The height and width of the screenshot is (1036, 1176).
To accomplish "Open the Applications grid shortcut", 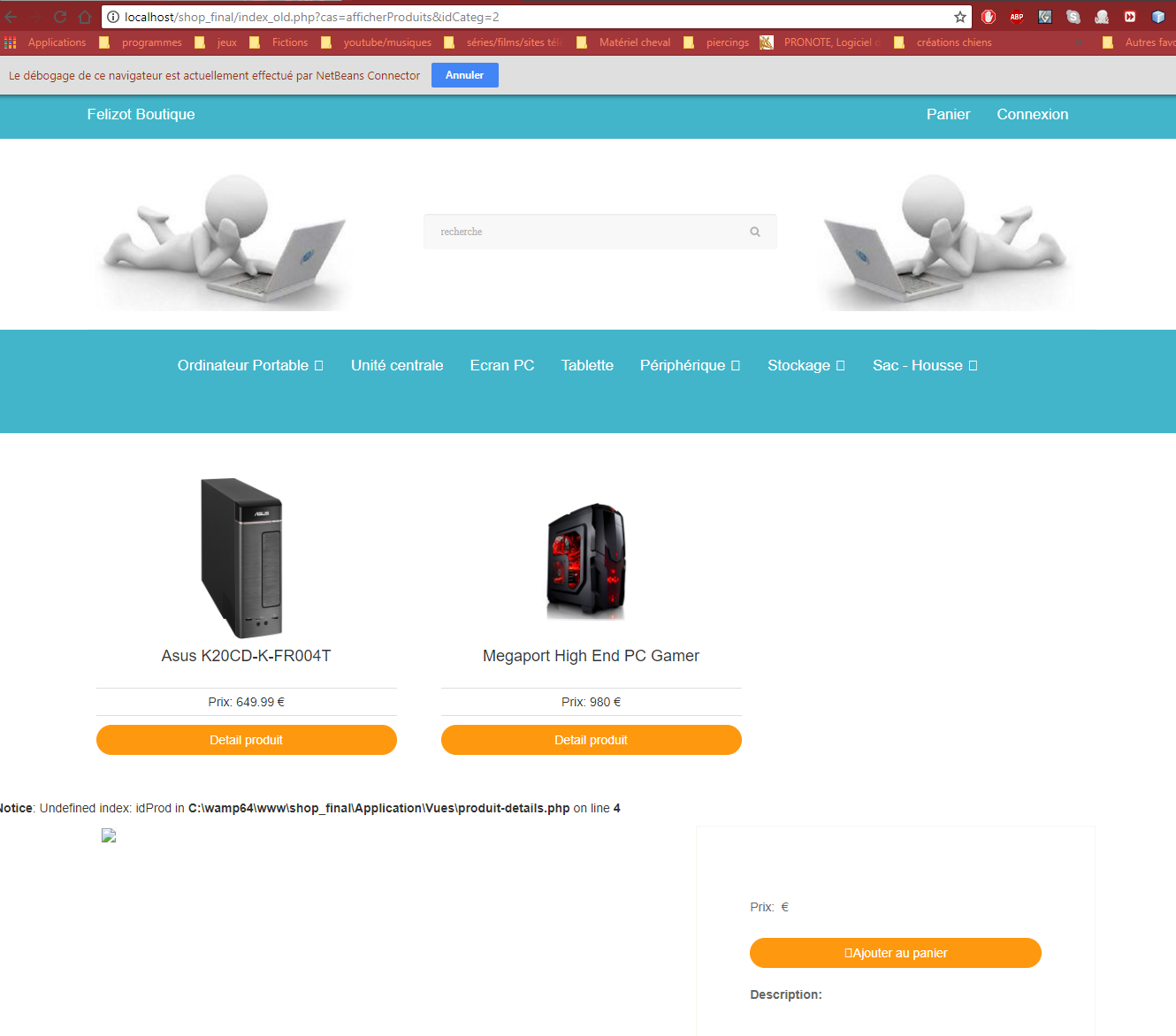I will pyautogui.click(x=46, y=42).
